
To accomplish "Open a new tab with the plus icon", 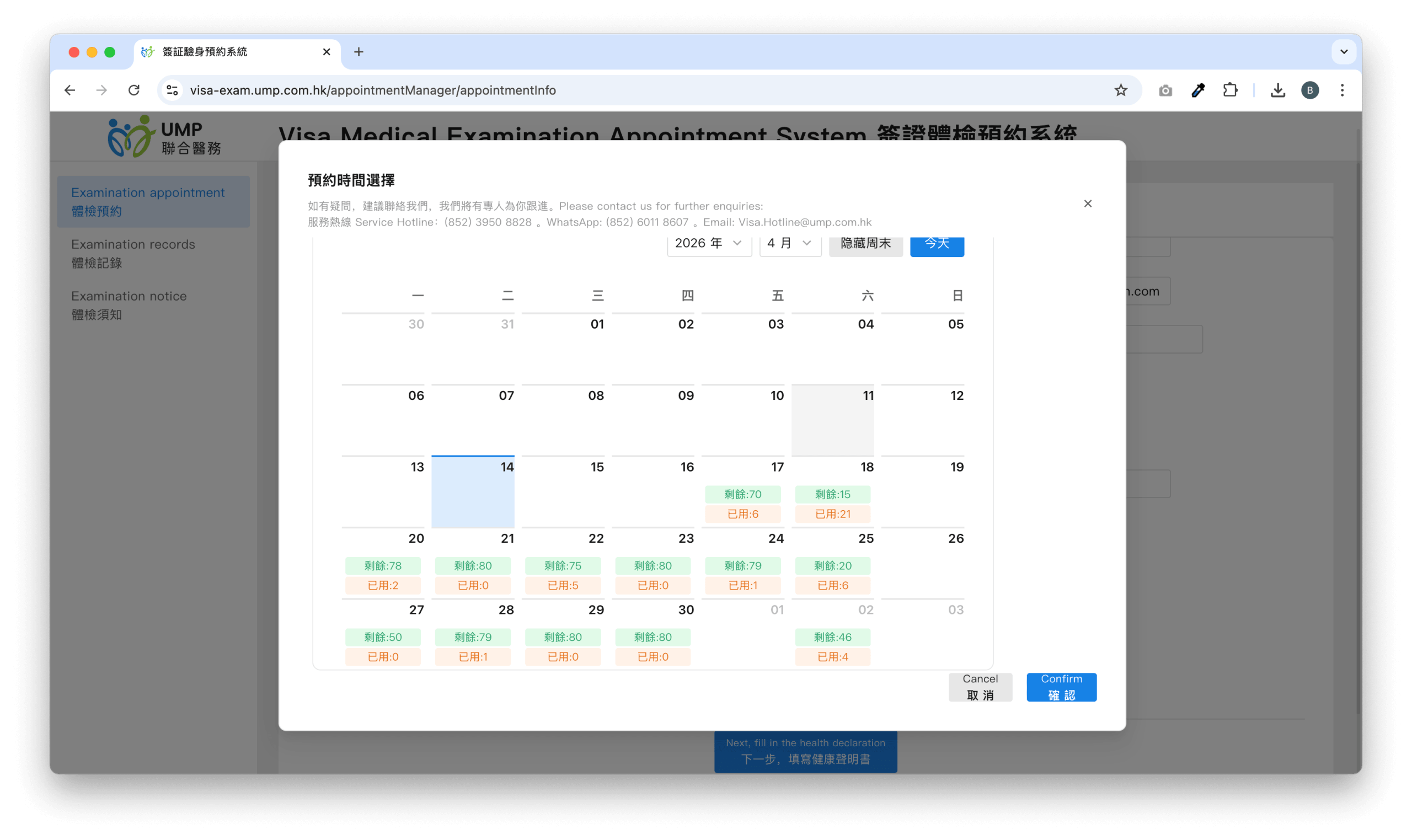I will pos(358,52).
